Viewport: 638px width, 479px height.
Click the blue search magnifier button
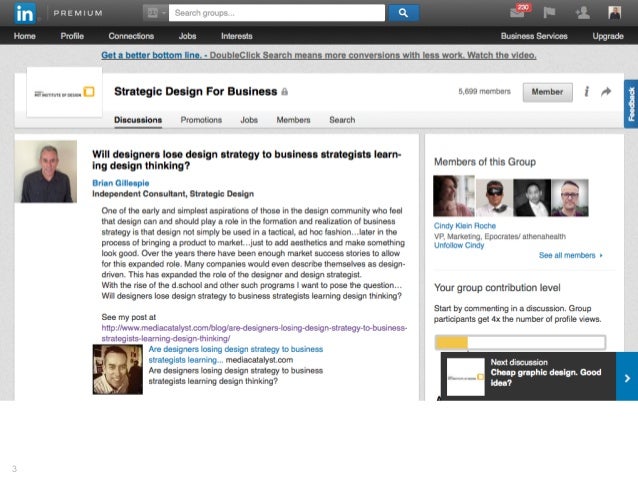tap(403, 13)
